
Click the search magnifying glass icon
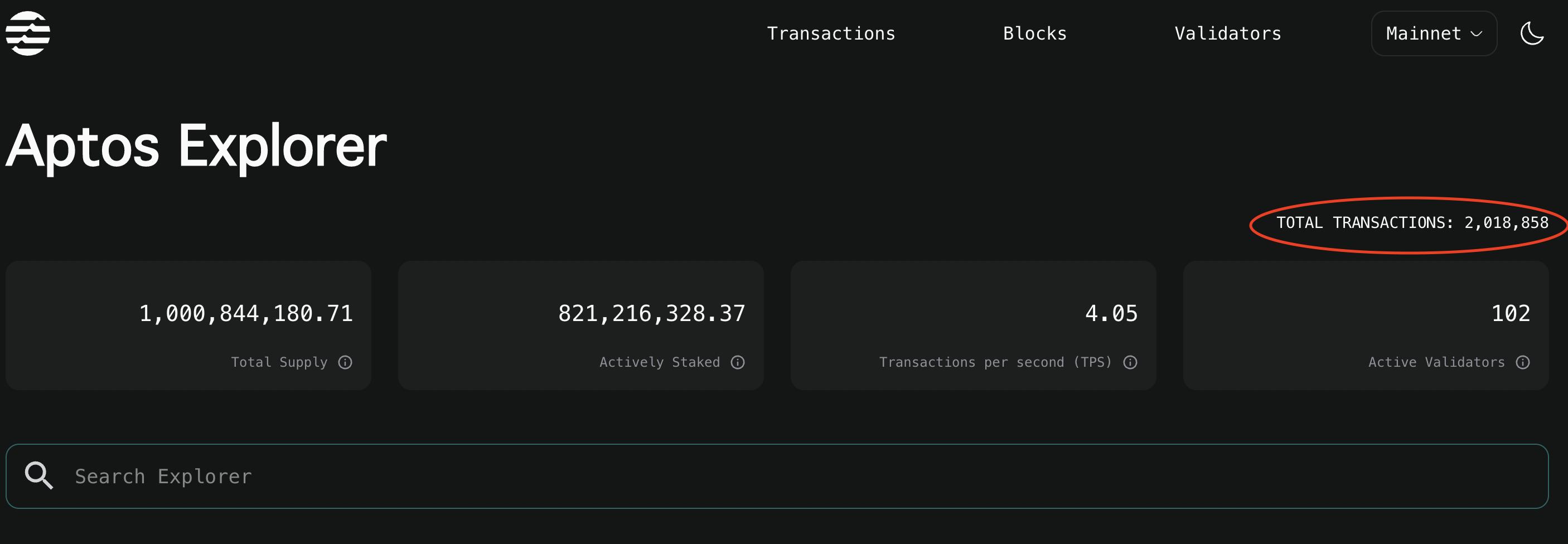(39, 475)
